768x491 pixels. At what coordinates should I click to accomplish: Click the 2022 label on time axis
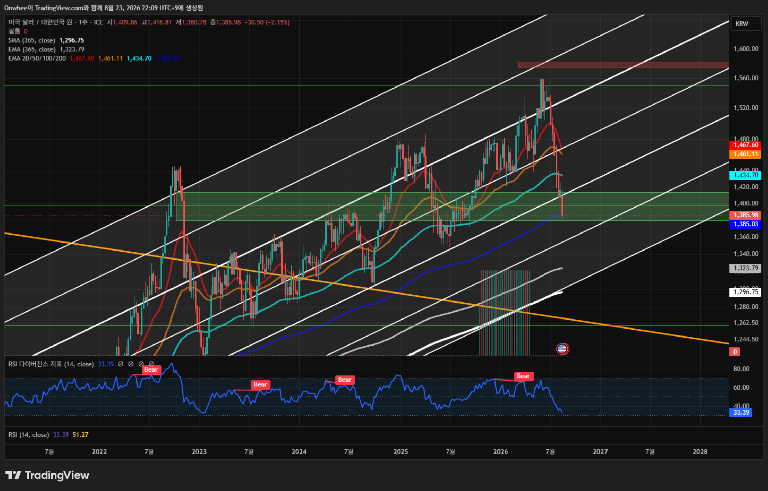pyautogui.click(x=99, y=452)
